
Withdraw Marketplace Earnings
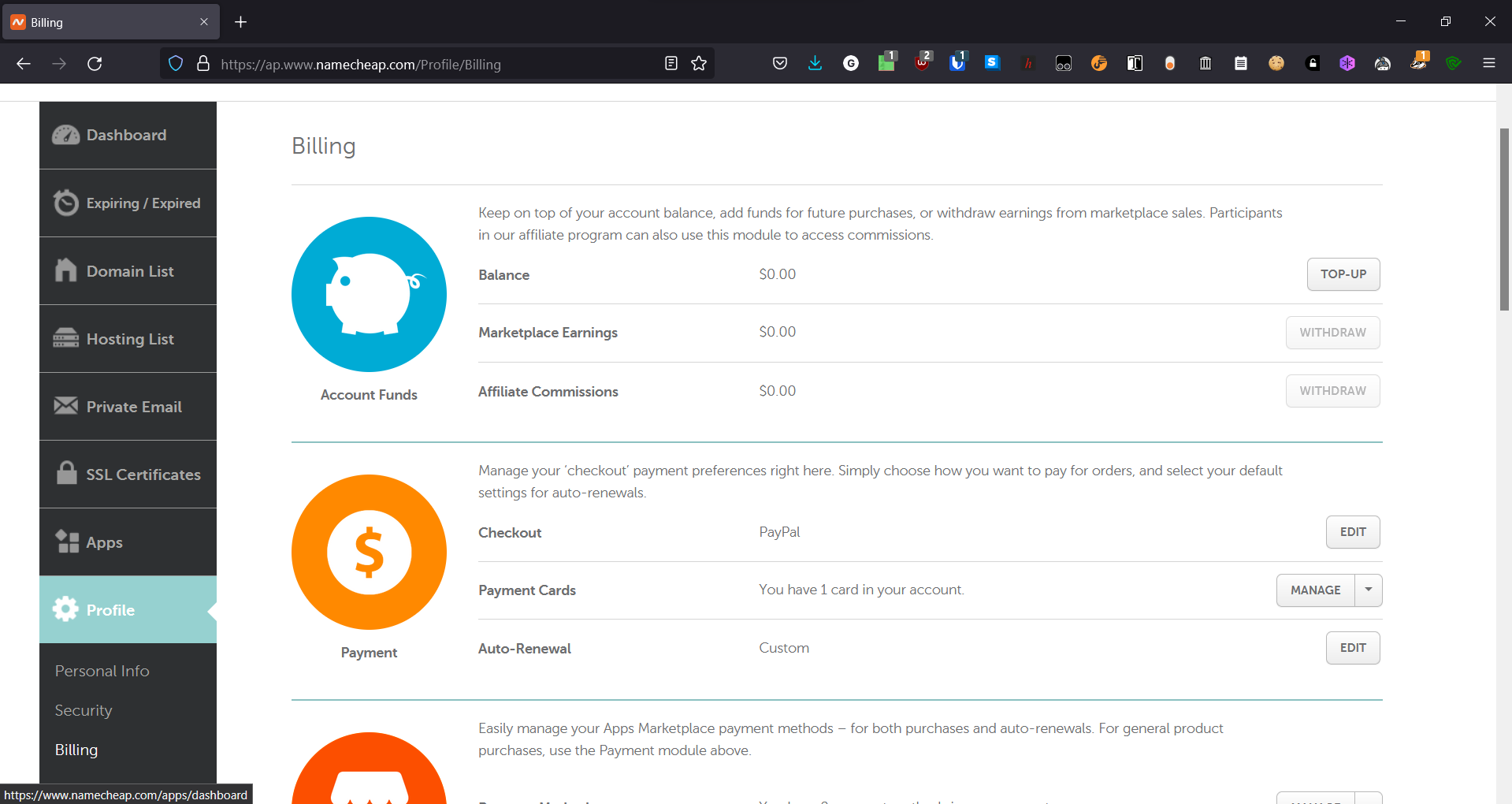1332,333
